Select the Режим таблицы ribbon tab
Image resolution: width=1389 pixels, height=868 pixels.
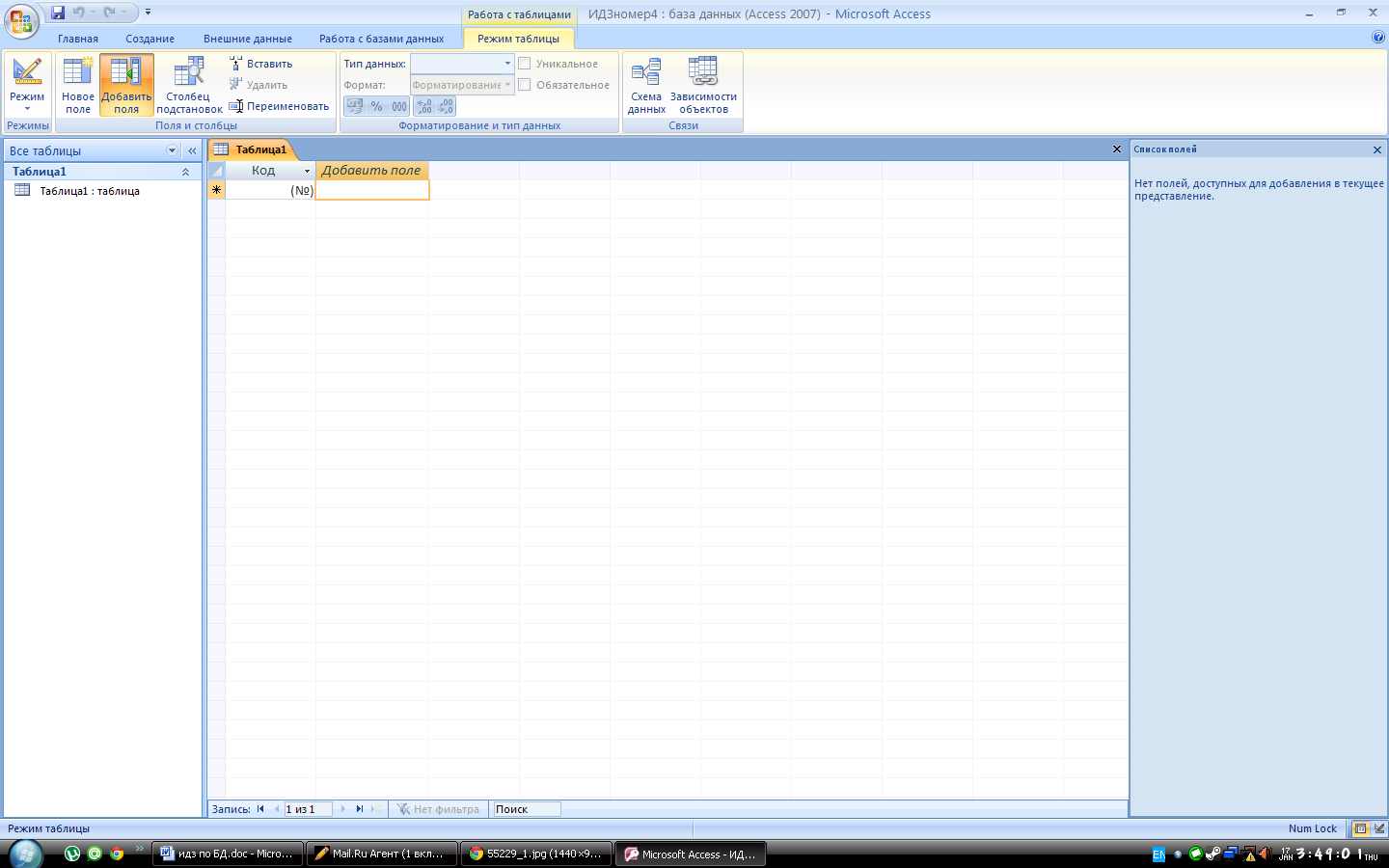coord(518,39)
